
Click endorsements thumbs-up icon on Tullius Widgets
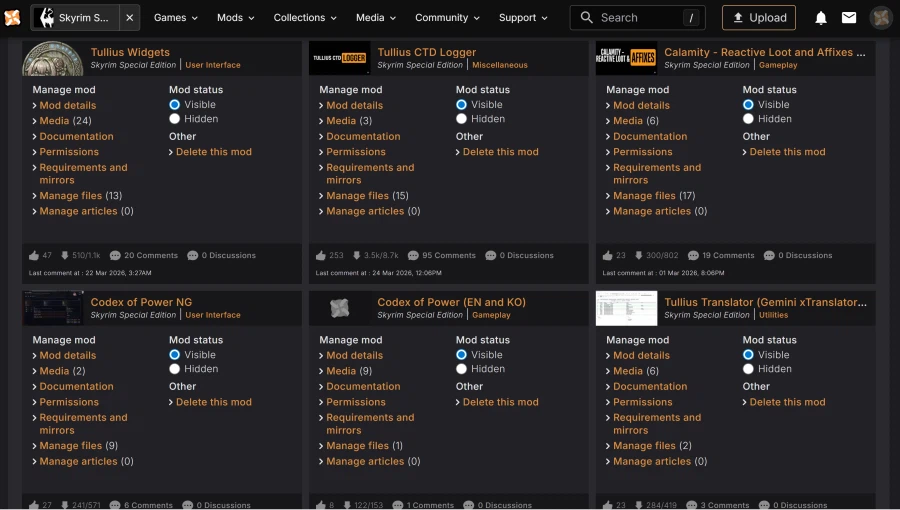tap(35, 255)
